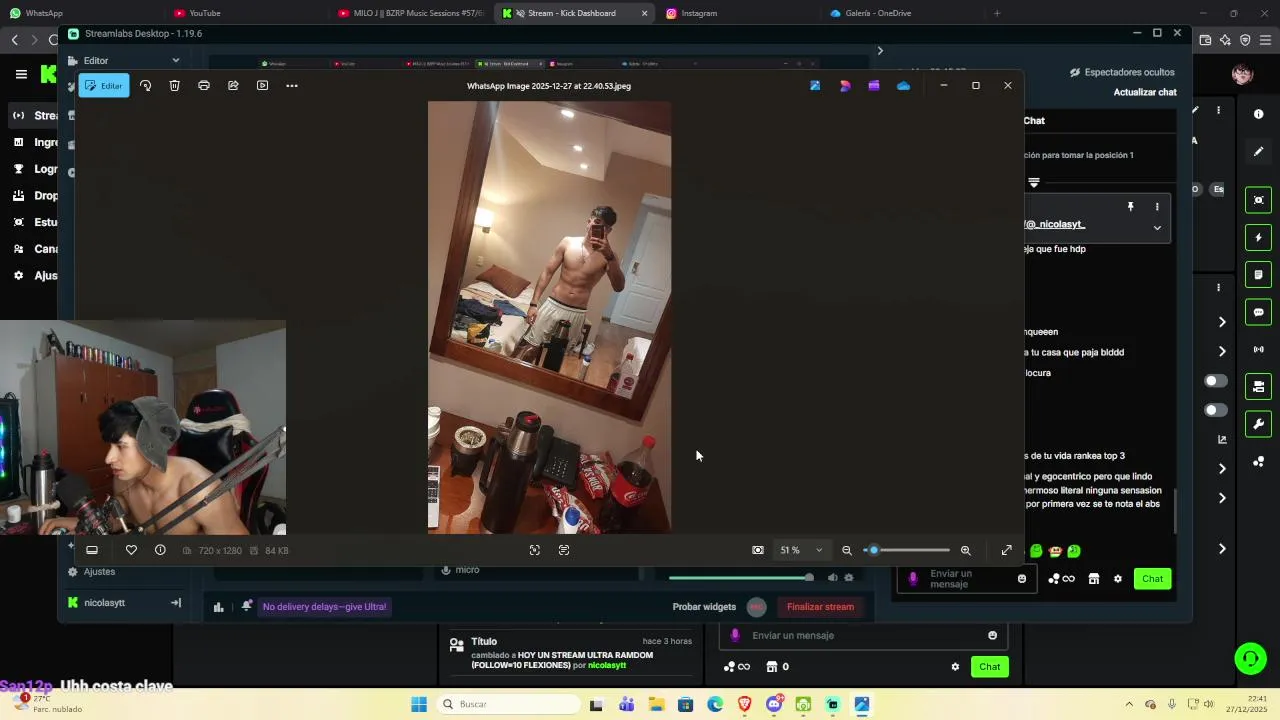Click Actualizar chat link

pos(1145,92)
